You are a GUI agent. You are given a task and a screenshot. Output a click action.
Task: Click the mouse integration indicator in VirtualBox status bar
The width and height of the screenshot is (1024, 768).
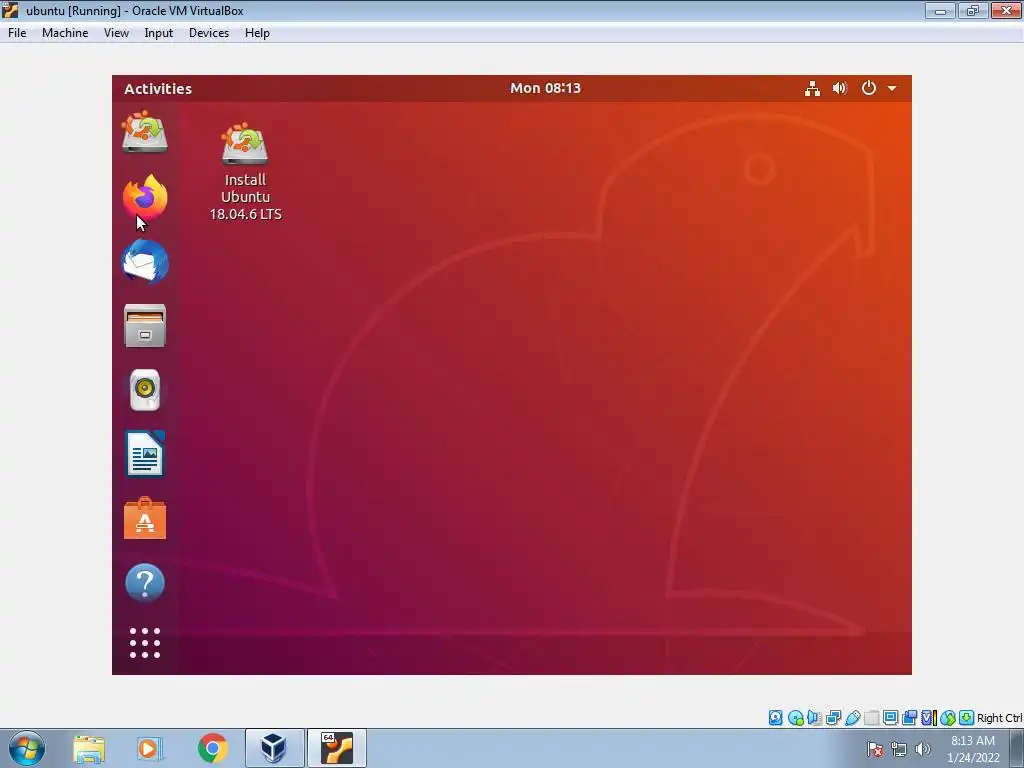coord(948,718)
